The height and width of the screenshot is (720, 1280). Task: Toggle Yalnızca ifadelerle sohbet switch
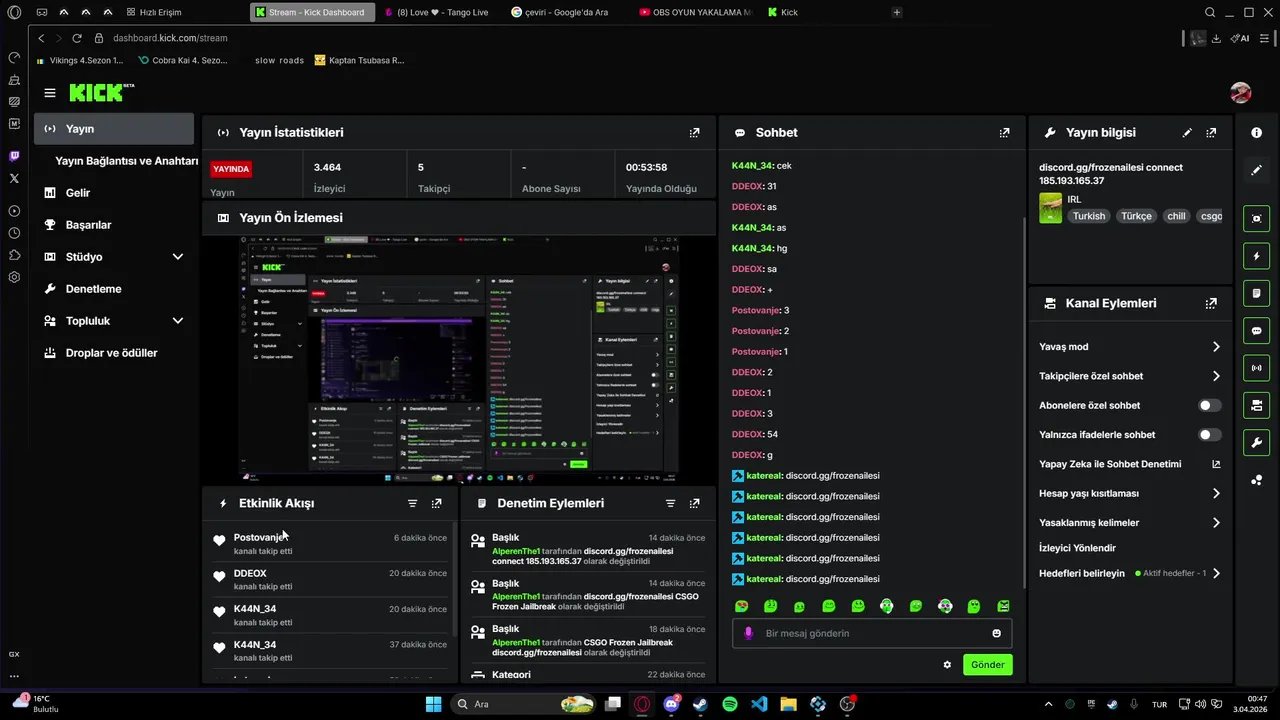[x=1210, y=435]
